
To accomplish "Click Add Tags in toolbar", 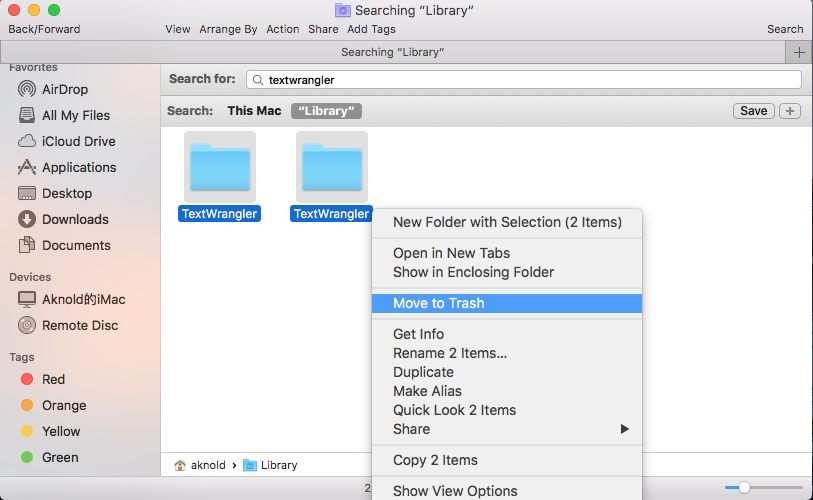I will [x=371, y=29].
